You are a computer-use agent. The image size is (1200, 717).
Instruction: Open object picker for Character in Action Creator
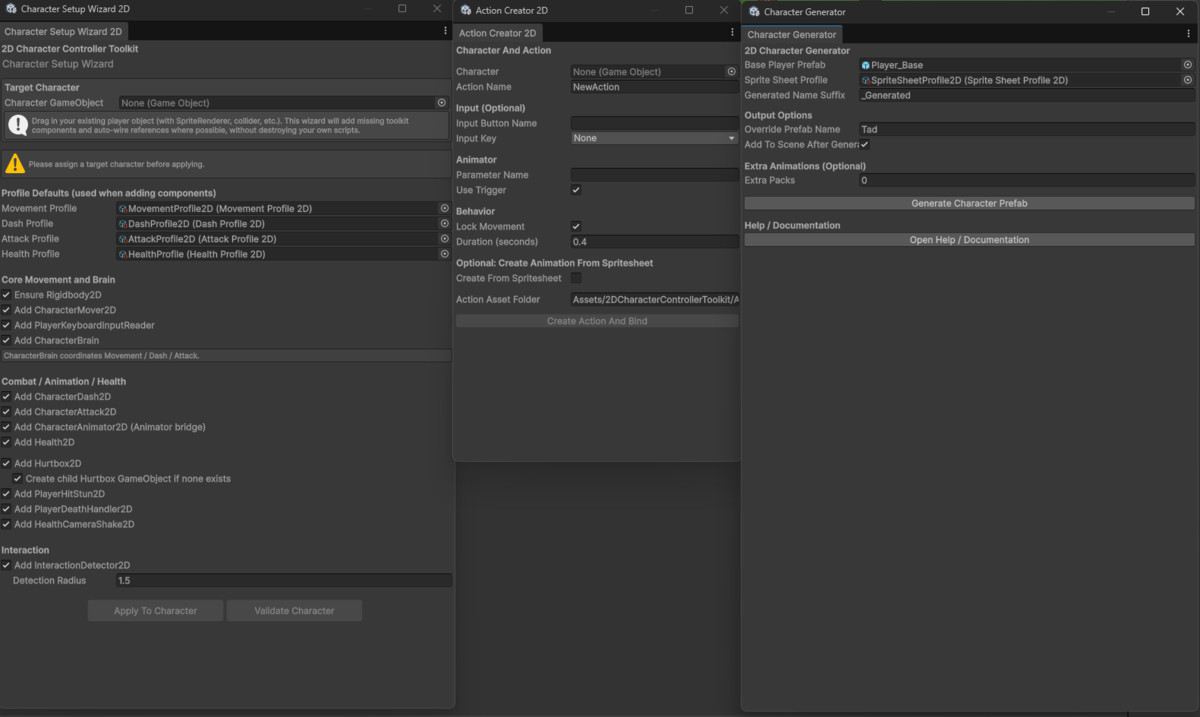(731, 72)
